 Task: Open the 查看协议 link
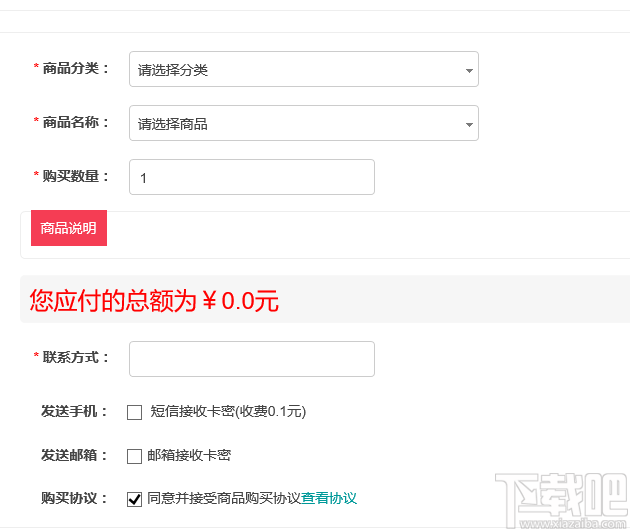click(329, 498)
